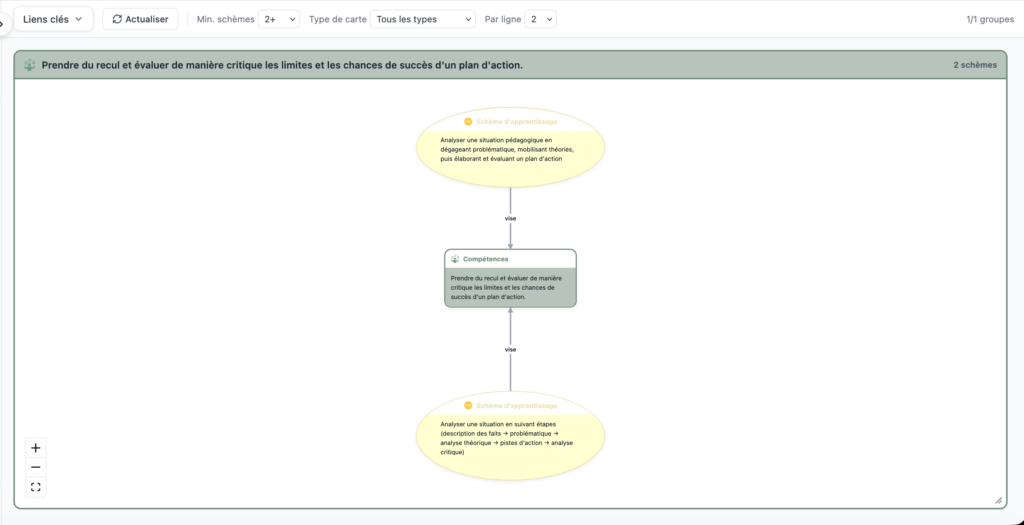Click the sidebar expand arrow at top left

click(x=2, y=24)
